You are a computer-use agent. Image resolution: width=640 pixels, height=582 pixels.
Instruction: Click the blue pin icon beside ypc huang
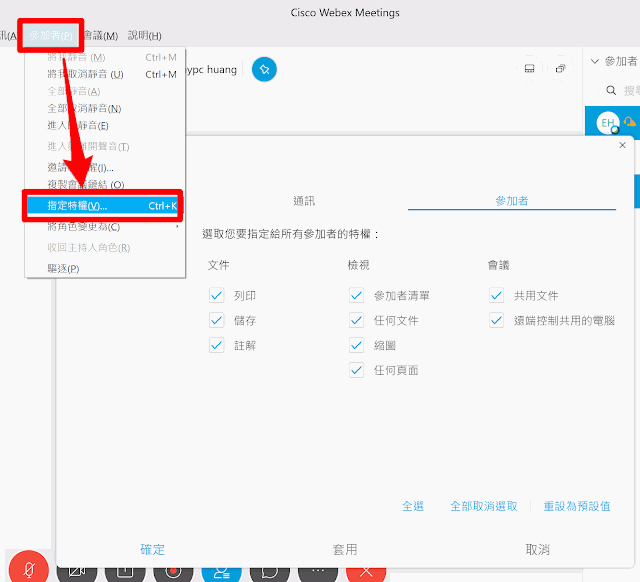pyautogui.click(x=264, y=69)
